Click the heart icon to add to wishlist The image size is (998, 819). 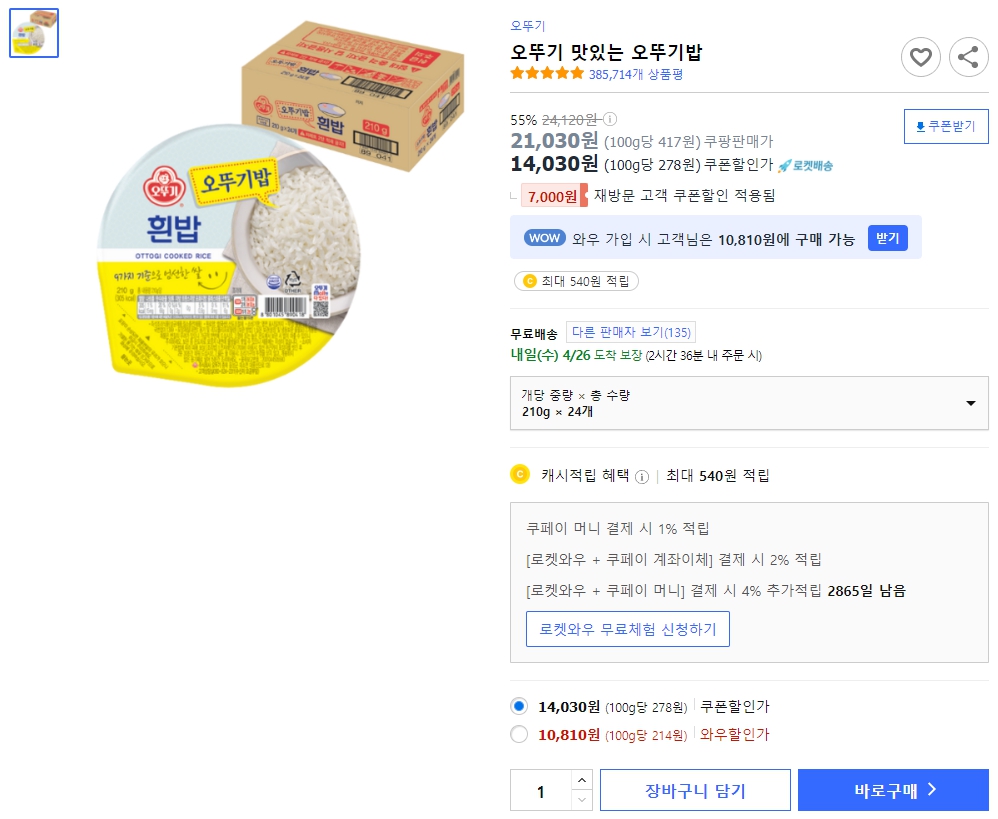(921, 57)
